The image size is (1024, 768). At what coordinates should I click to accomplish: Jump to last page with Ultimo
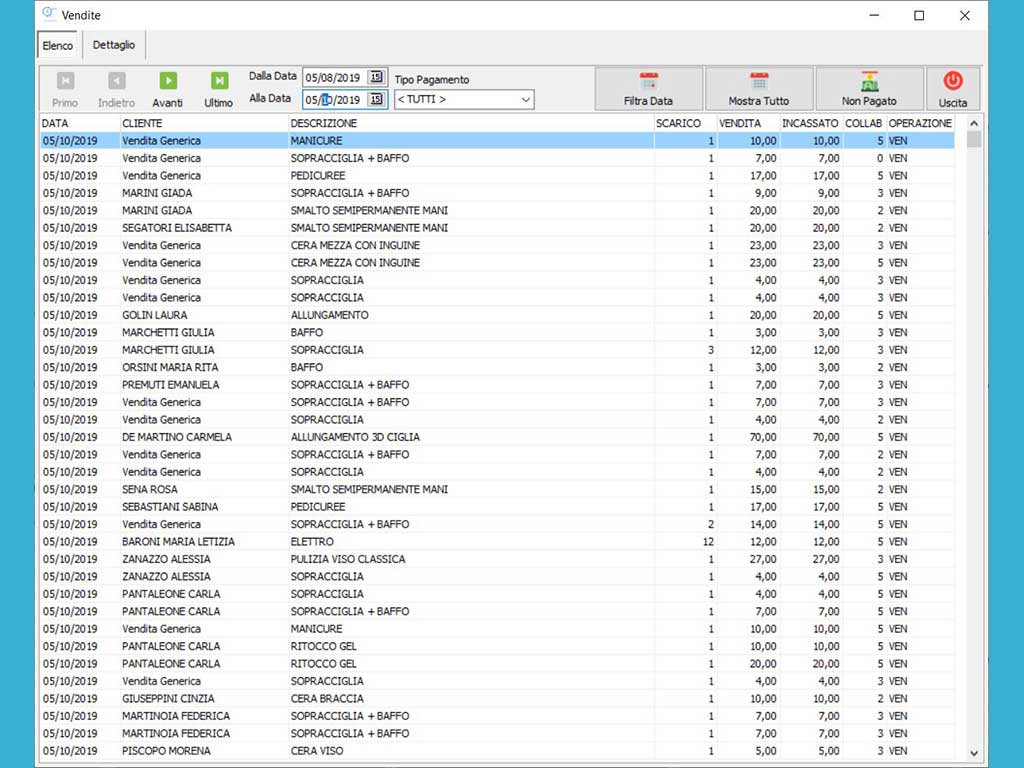218,81
